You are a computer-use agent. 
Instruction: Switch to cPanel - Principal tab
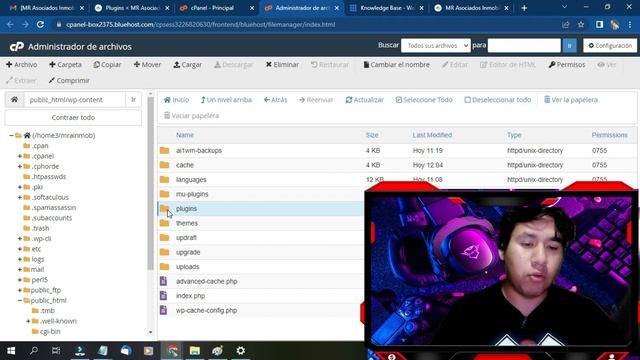click(x=216, y=8)
